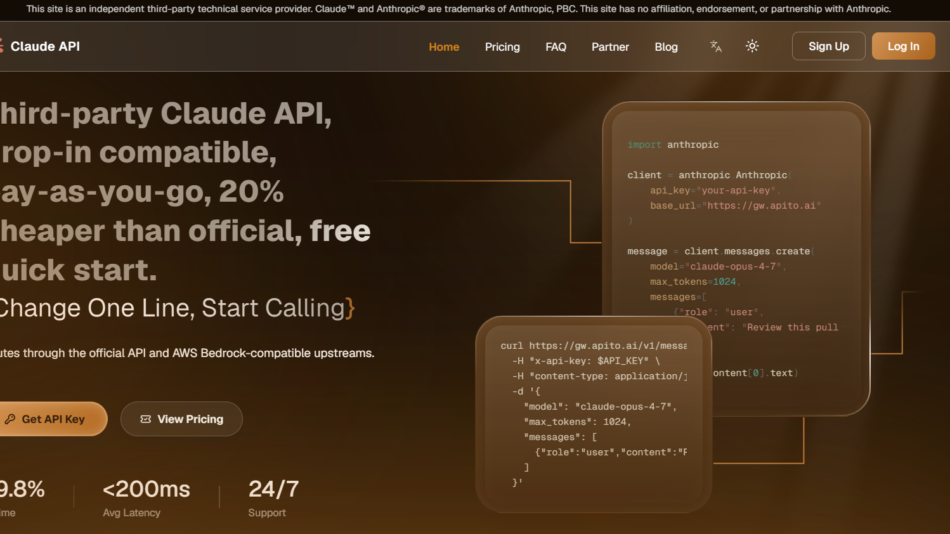This screenshot has height=534, width=950.
Task: Click the ticket icon in View Pricing
Action: click(145, 419)
